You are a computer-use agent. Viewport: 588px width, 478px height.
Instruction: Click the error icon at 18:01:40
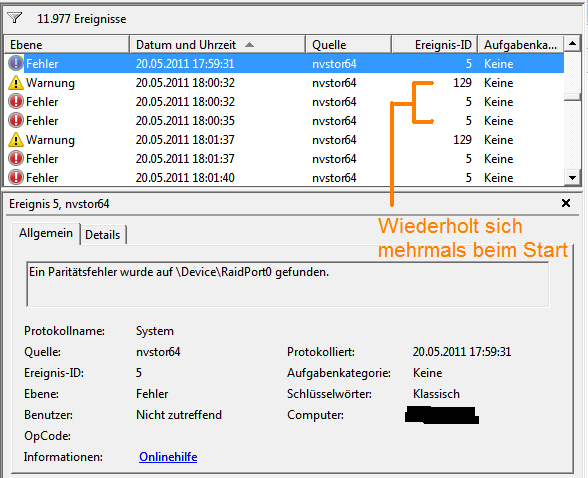click(16, 177)
